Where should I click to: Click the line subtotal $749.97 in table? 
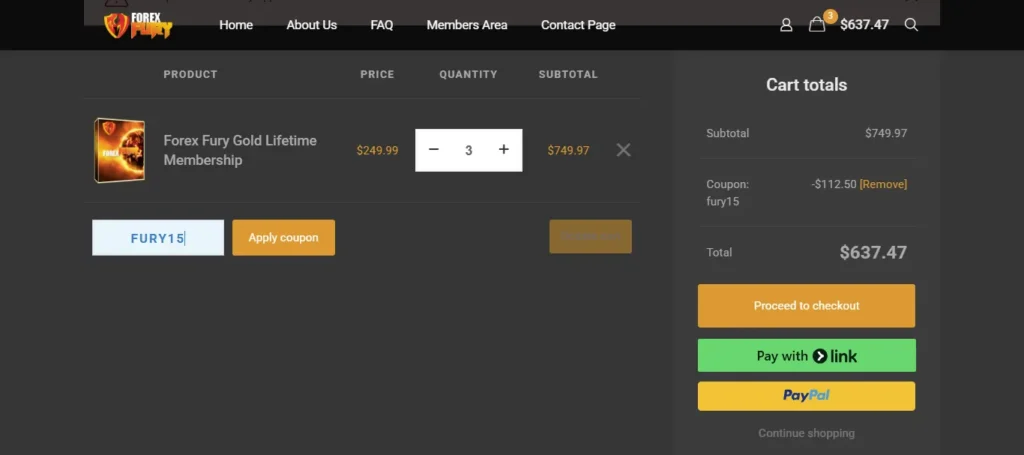568,151
